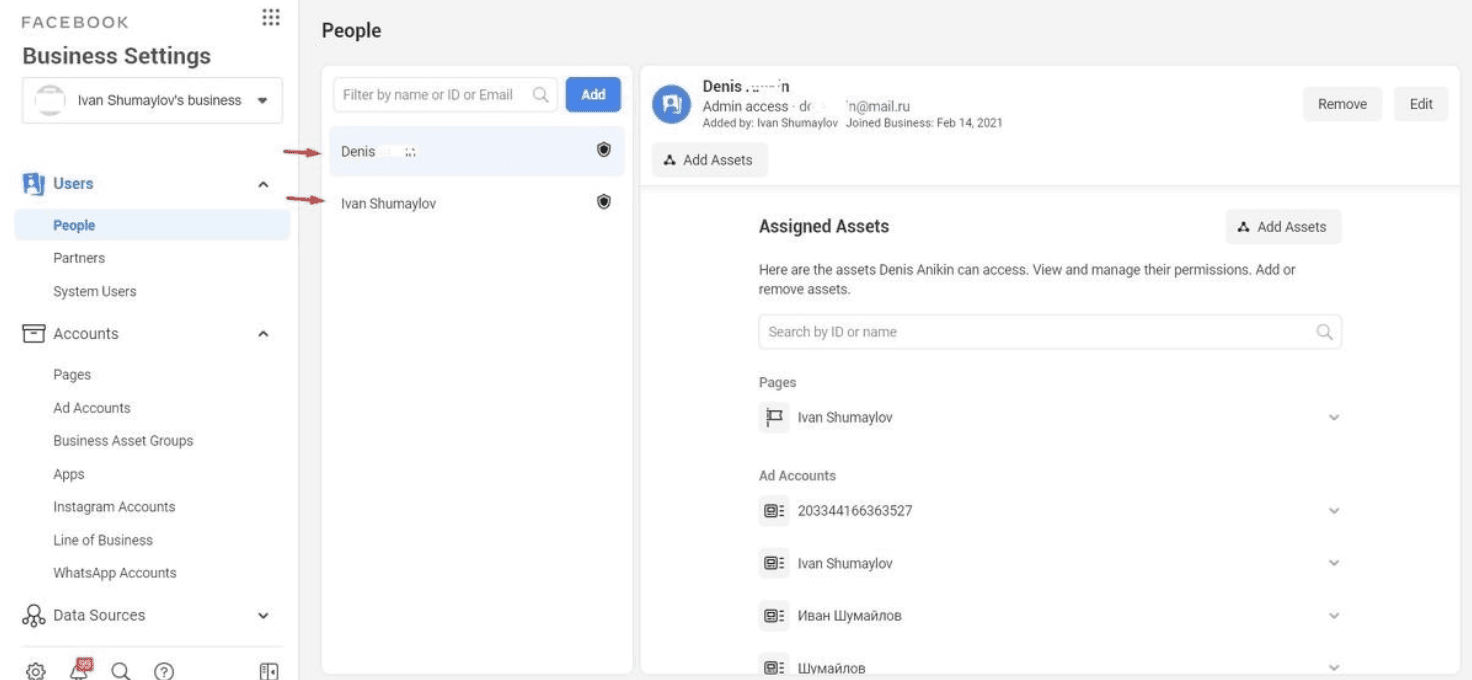The image size is (1472, 680).
Task: Expand ad account 203344166363527 chevron
Action: (x=1333, y=511)
